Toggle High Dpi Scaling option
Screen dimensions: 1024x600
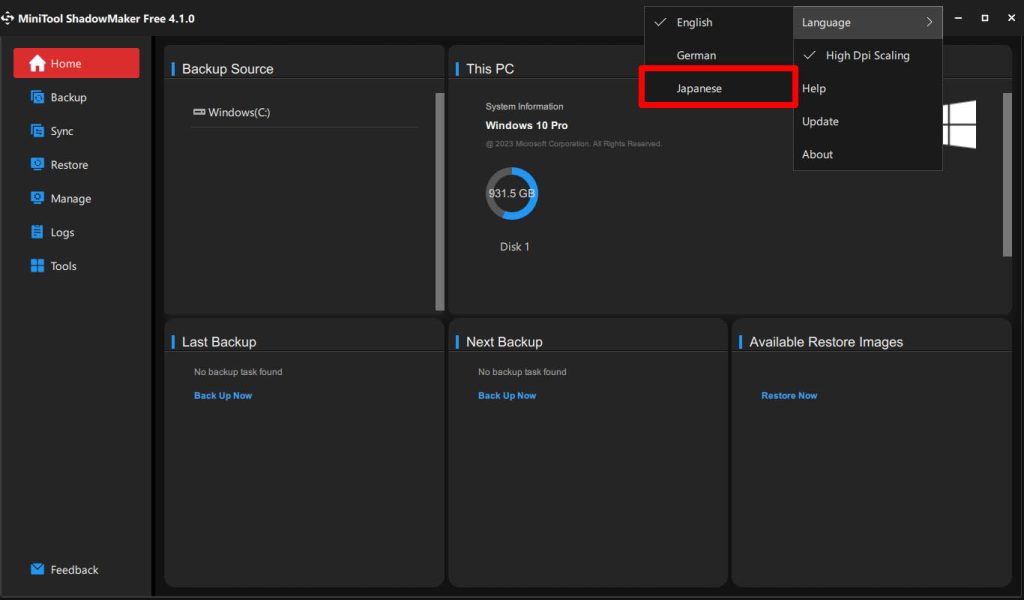pos(867,55)
